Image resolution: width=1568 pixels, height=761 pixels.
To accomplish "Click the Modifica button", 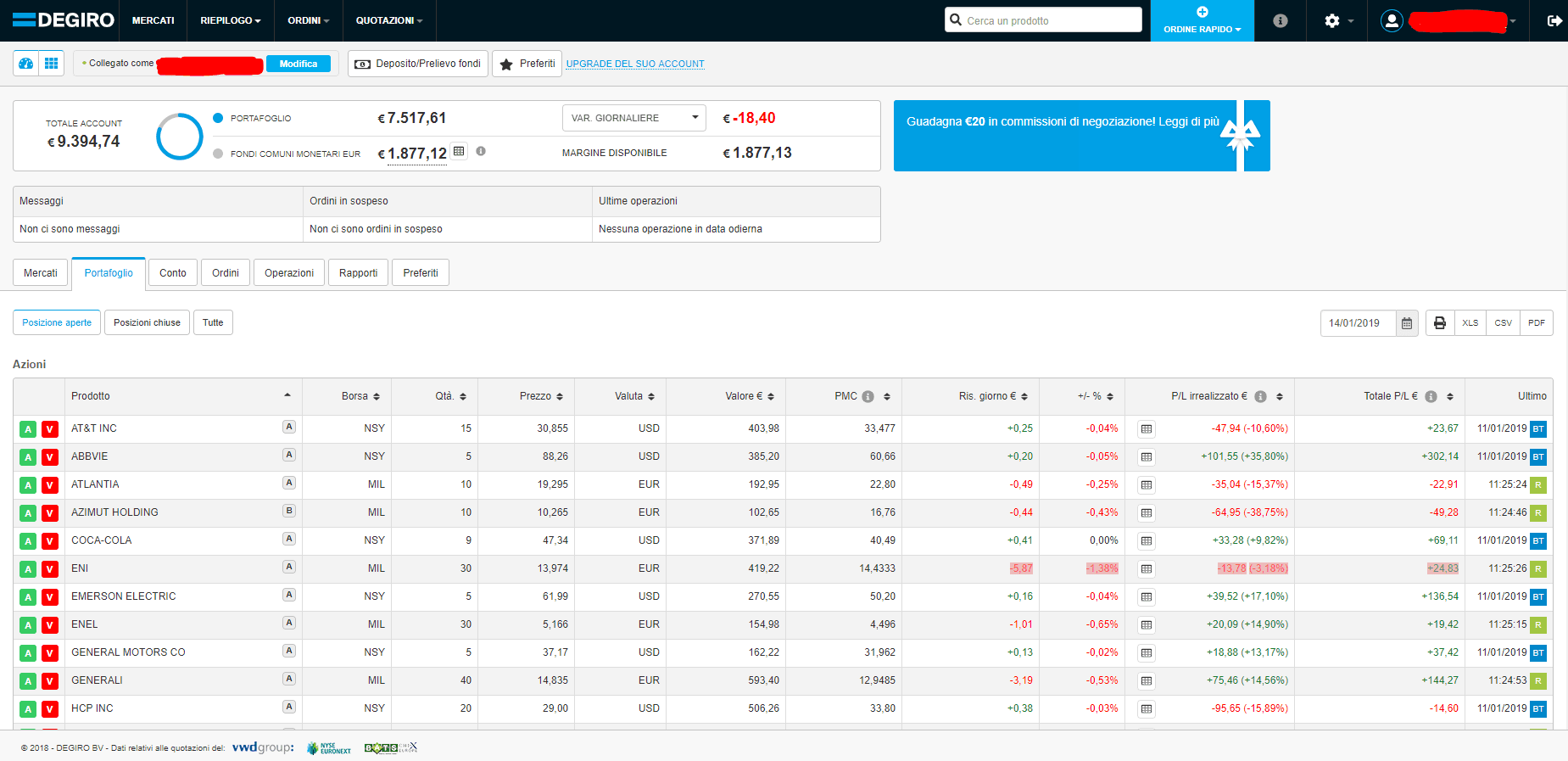I will [299, 64].
